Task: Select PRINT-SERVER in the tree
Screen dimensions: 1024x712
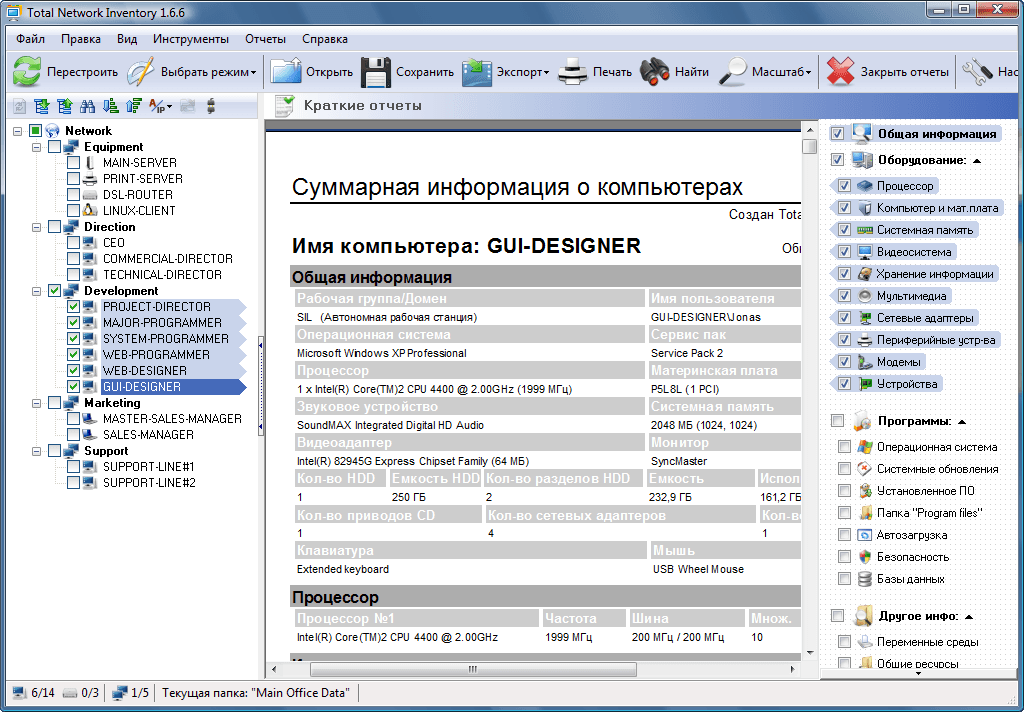Action: 142,178
